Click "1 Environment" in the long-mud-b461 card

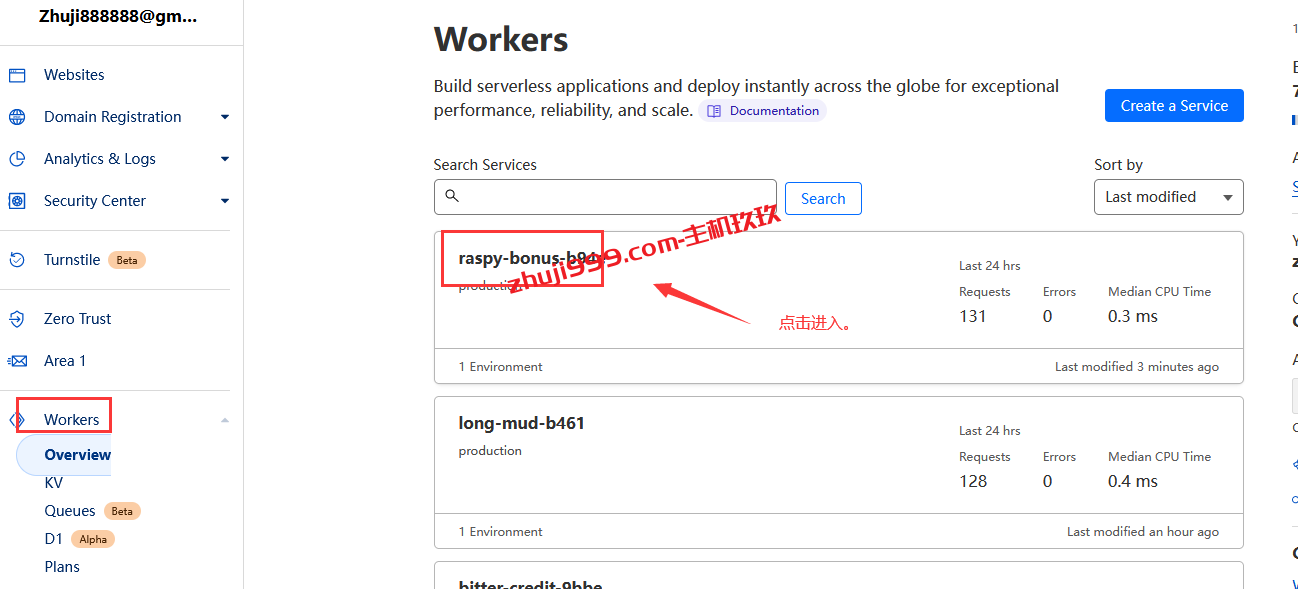coord(500,532)
